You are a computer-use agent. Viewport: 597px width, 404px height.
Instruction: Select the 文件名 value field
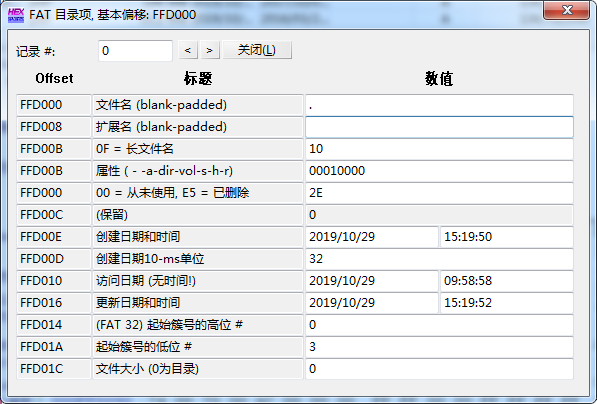(x=439, y=105)
